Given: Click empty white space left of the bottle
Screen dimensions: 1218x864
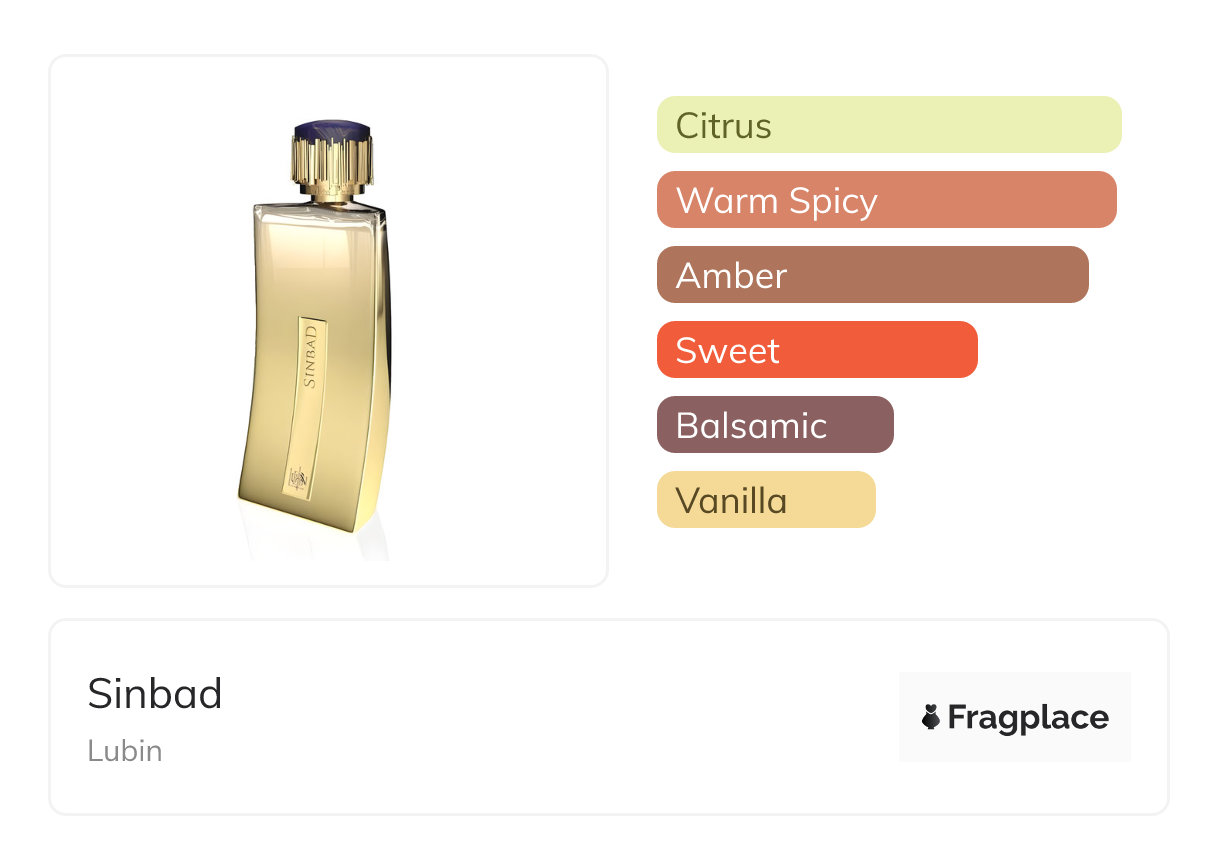Looking at the screenshot, I should 140,320.
